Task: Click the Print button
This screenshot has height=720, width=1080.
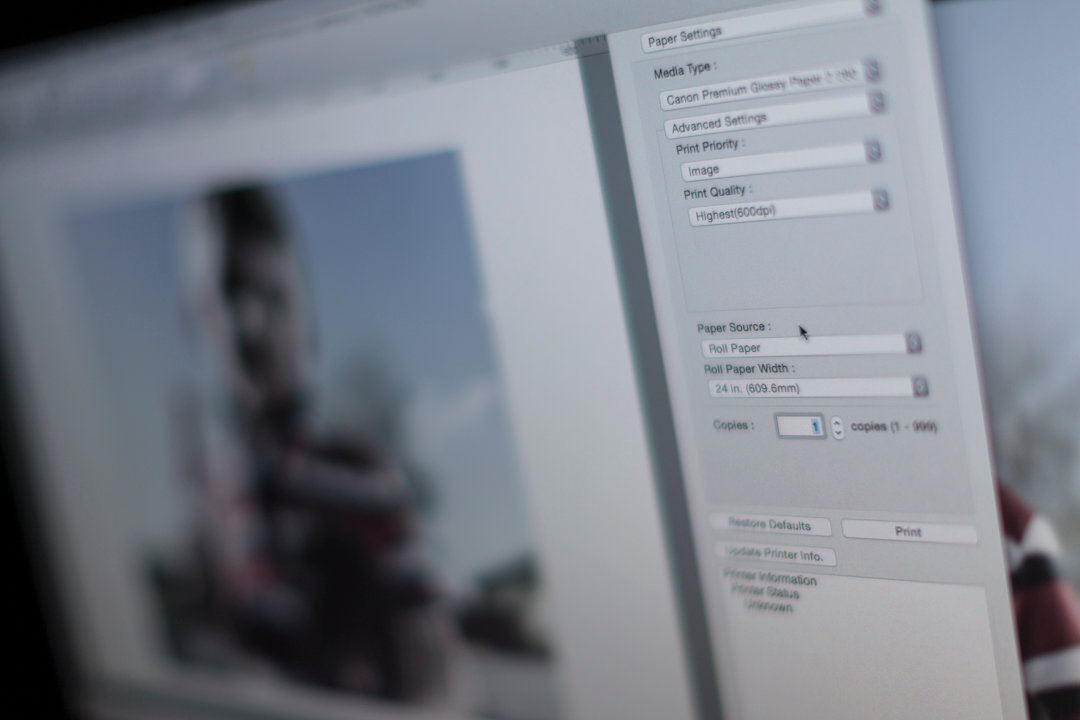Action: (x=909, y=531)
